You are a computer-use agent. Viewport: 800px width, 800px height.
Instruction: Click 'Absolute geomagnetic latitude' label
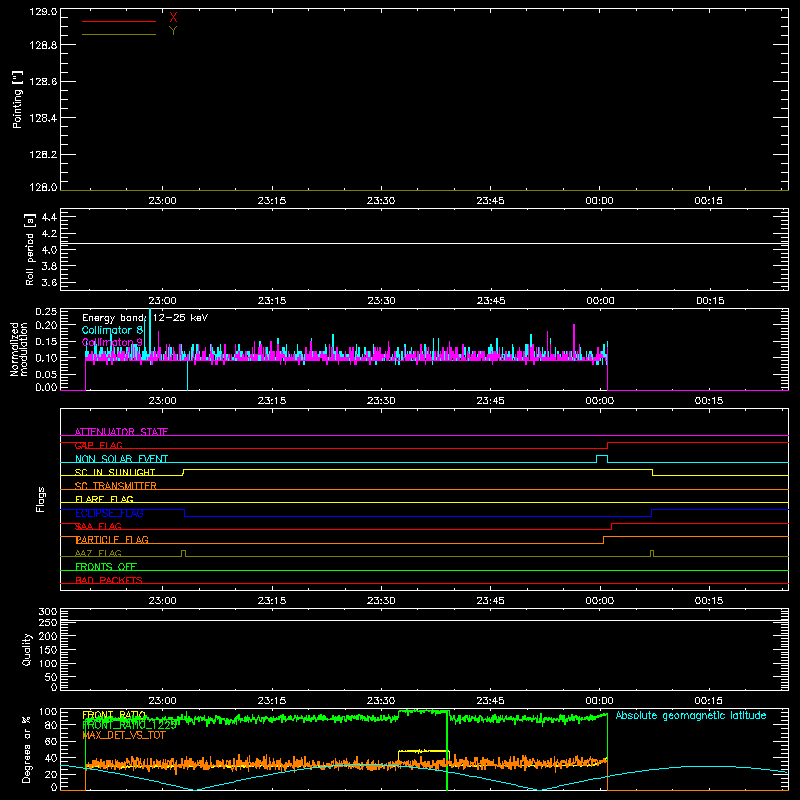(691, 716)
